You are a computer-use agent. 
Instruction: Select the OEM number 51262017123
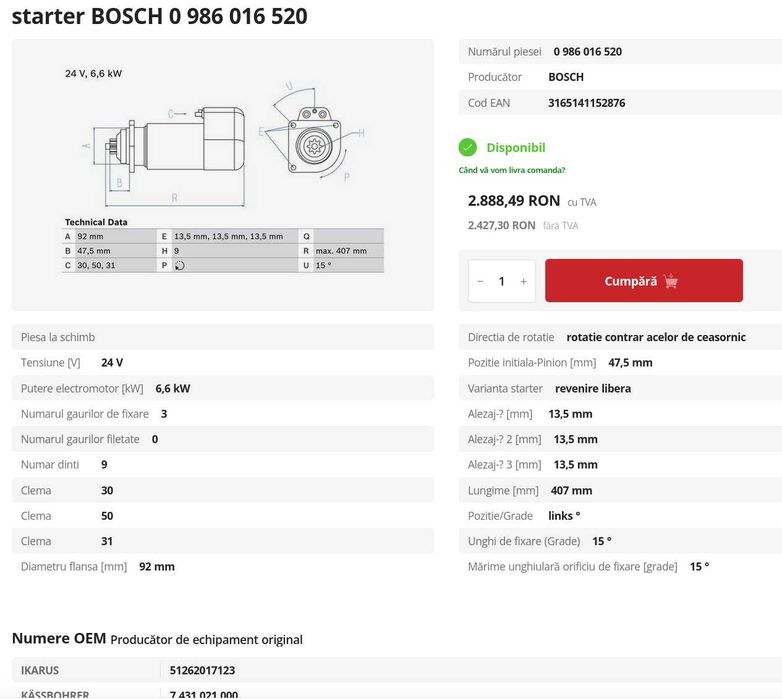(202, 670)
